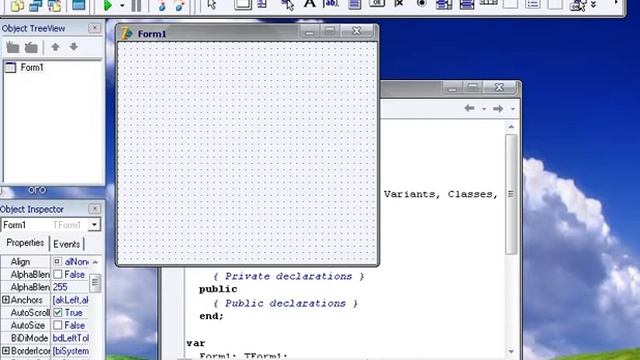640x360 pixels.
Task: Move component down in Object TreeView
Action: click(73, 47)
